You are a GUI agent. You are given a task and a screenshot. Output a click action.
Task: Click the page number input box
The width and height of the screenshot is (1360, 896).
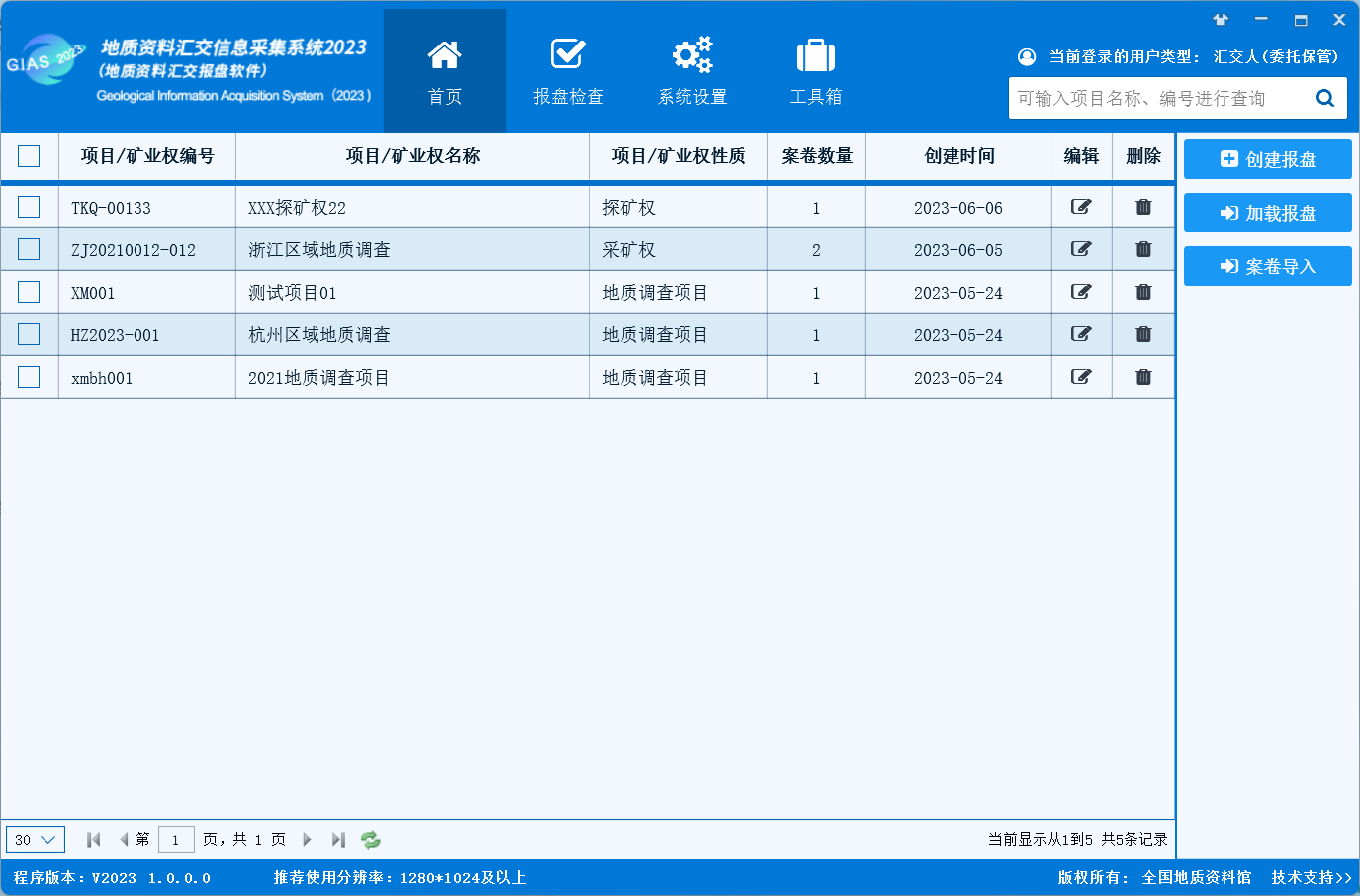(x=176, y=840)
